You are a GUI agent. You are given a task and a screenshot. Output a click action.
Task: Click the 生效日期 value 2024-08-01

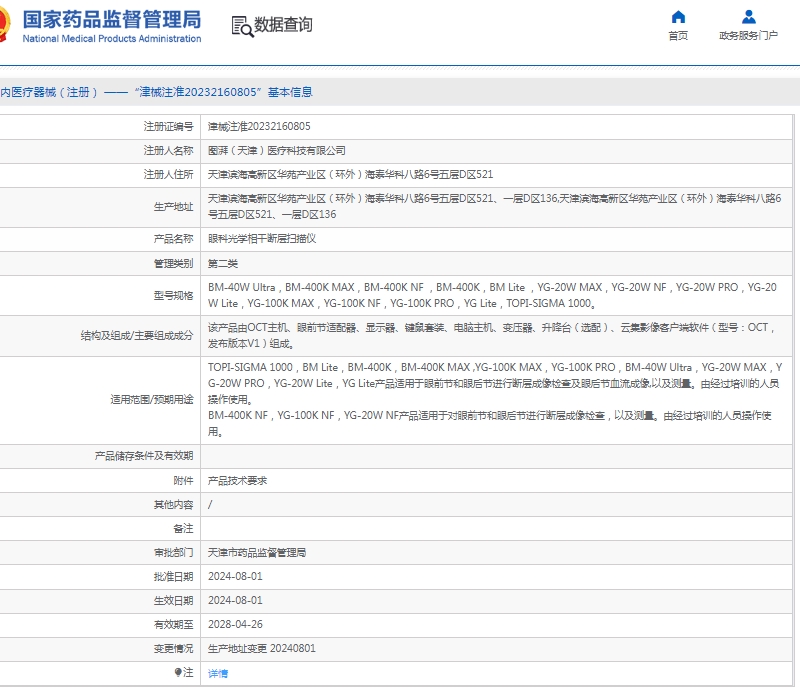[x=235, y=600]
